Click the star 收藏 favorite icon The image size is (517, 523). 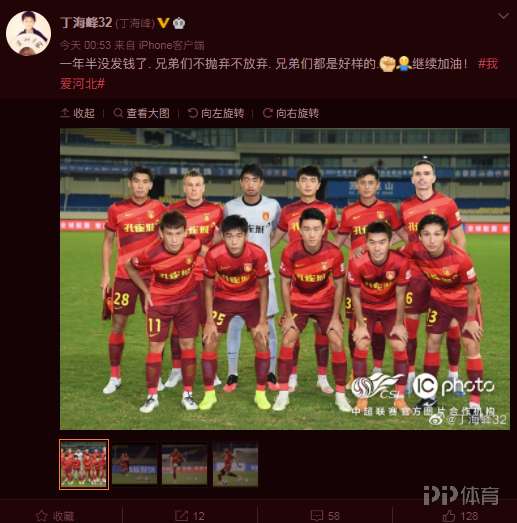point(42,516)
